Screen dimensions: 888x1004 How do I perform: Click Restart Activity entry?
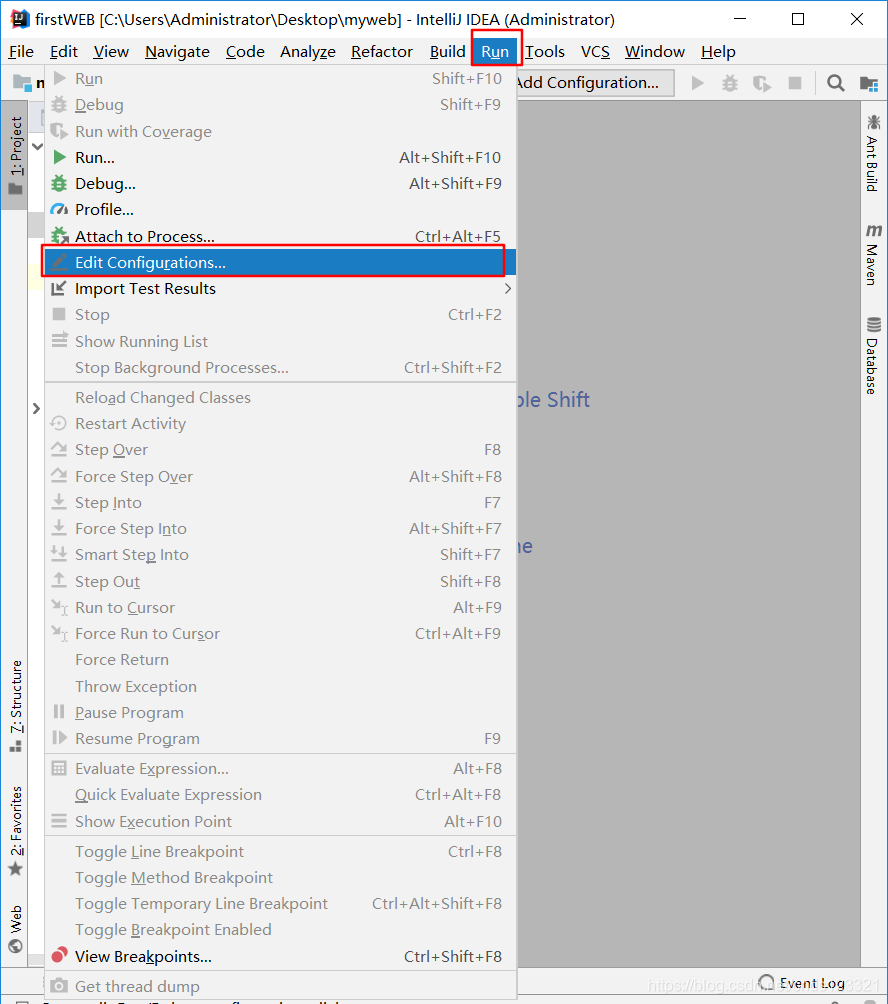[x=280, y=424]
